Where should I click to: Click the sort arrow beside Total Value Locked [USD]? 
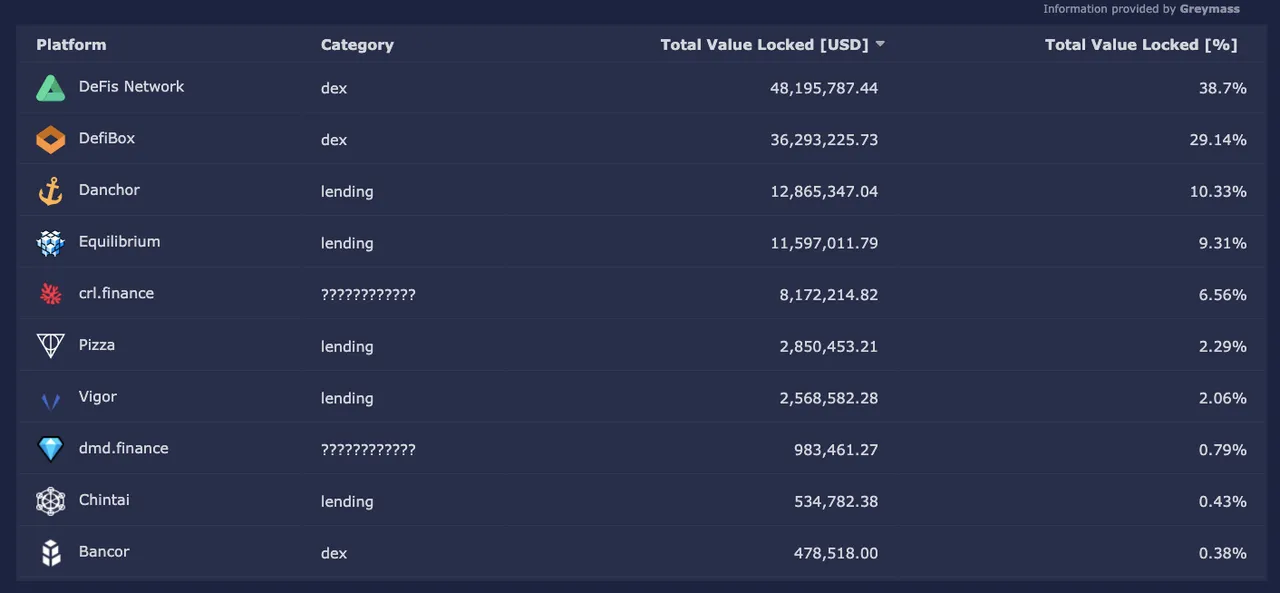tap(880, 44)
